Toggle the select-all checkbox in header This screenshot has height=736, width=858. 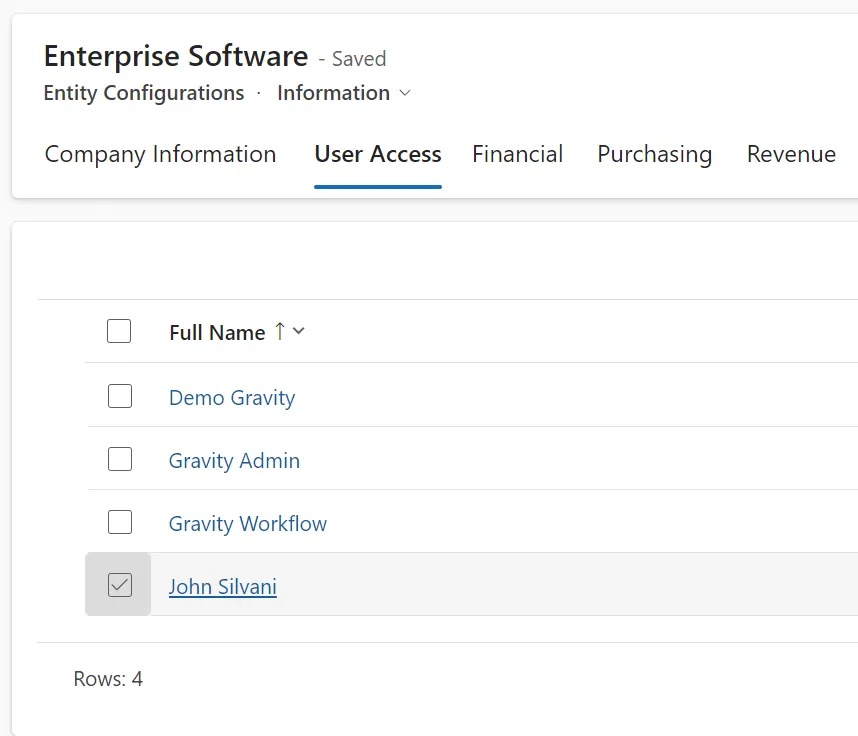click(119, 331)
